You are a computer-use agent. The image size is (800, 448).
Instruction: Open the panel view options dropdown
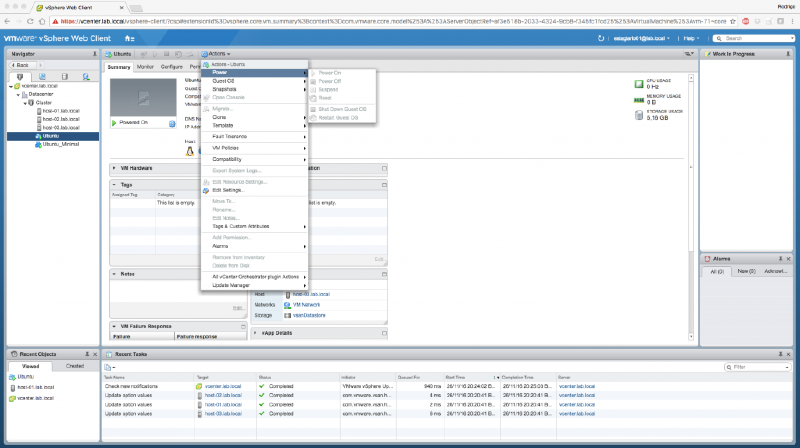coord(689,54)
